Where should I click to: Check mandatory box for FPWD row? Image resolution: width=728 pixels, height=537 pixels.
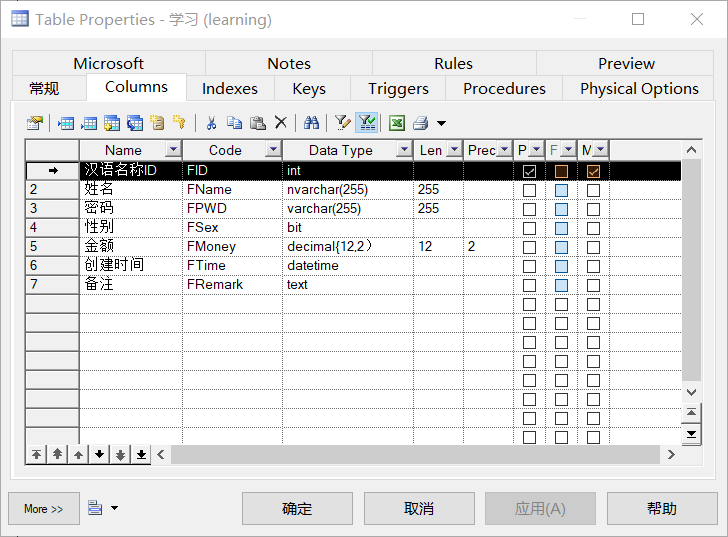(593, 209)
